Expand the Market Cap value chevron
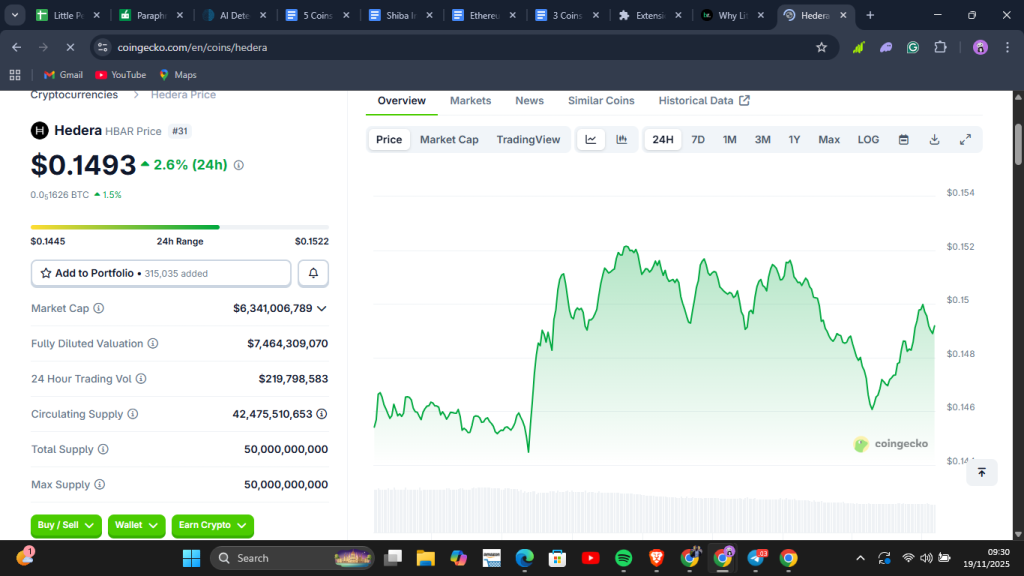The width and height of the screenshot is (1024, 576). [322, 309]
